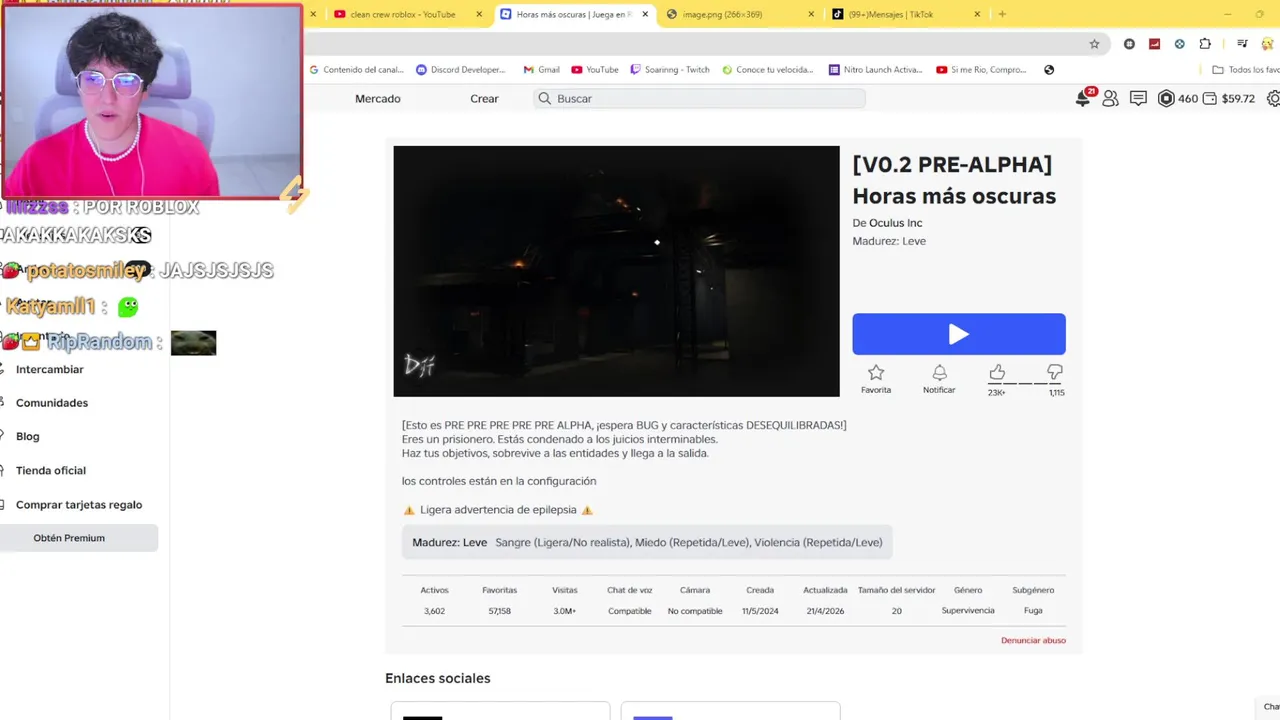
Task: Click the first round extension icon beside the star
Action: [1130, 44]
